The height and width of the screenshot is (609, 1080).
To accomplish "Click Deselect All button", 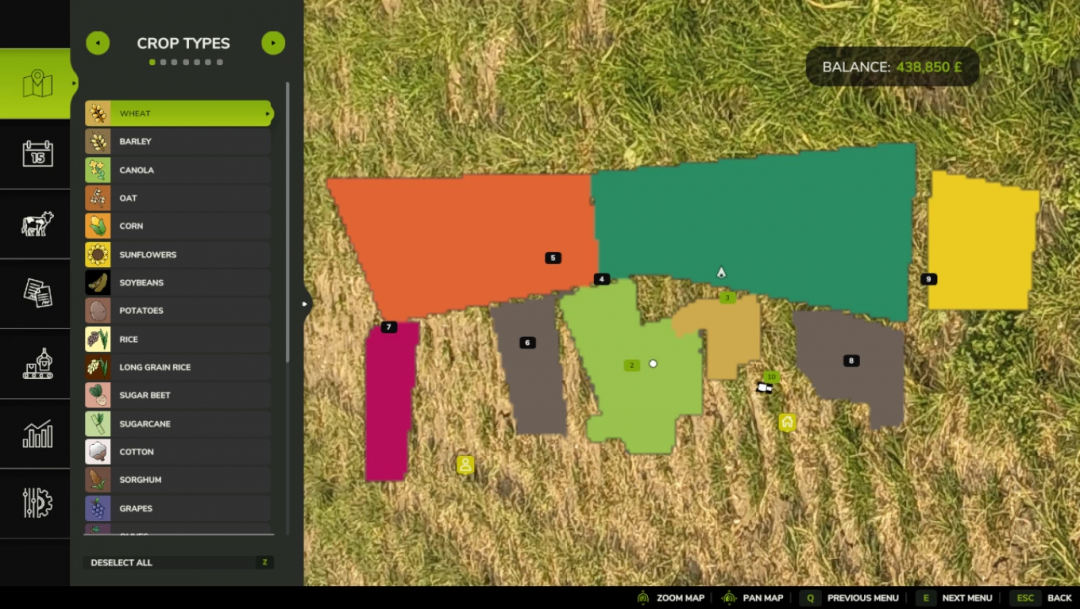I will 178,562.
